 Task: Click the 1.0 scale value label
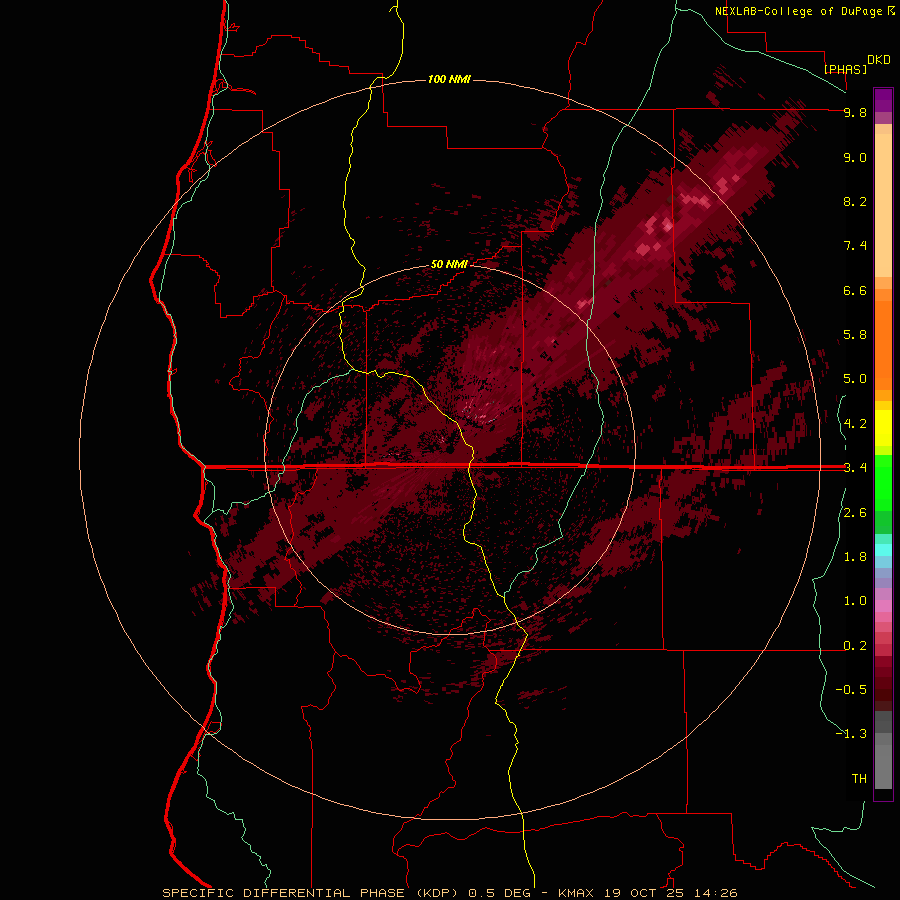pos(855,601)
